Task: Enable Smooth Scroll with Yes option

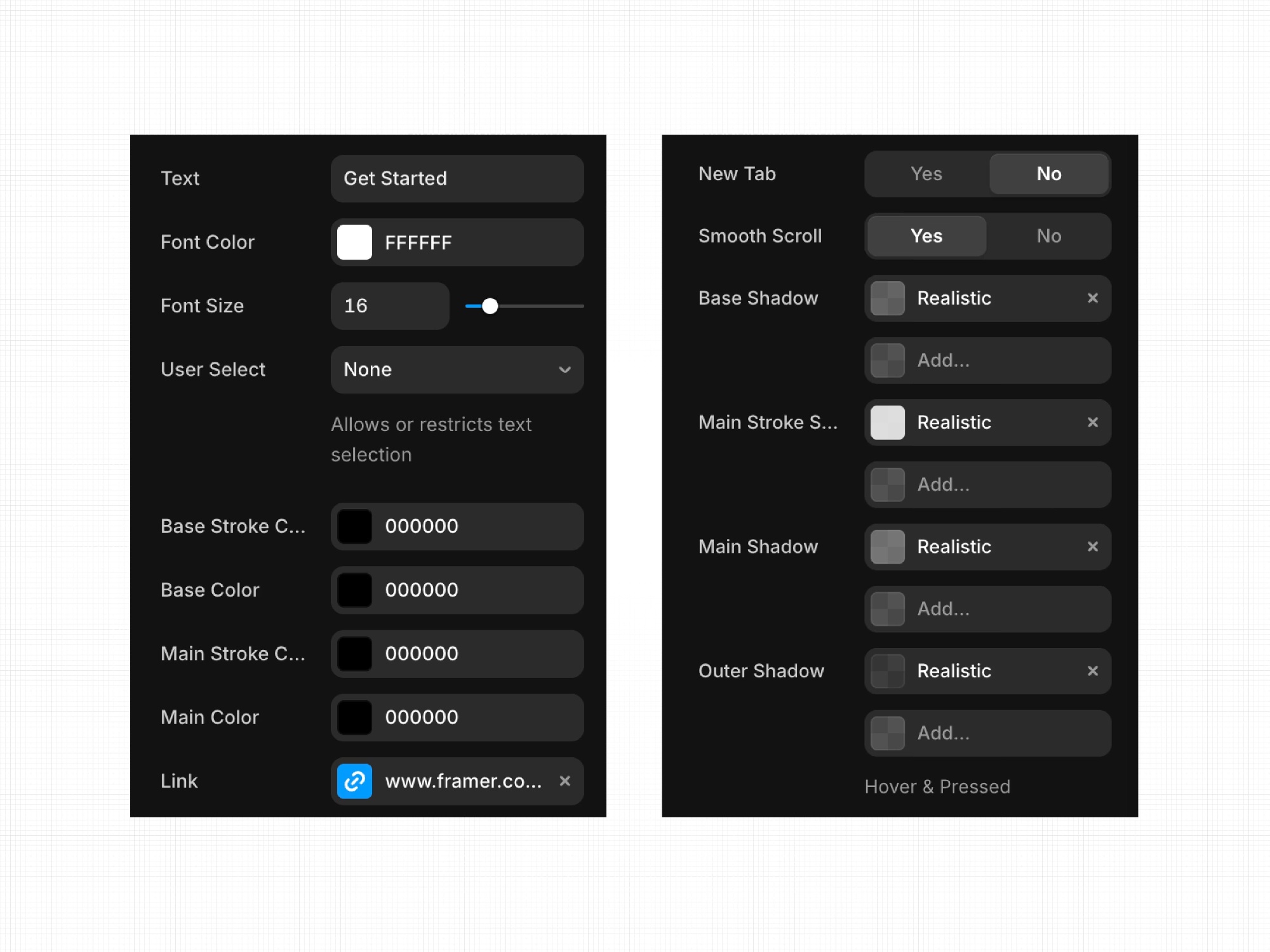Action: tap(926, 236)
